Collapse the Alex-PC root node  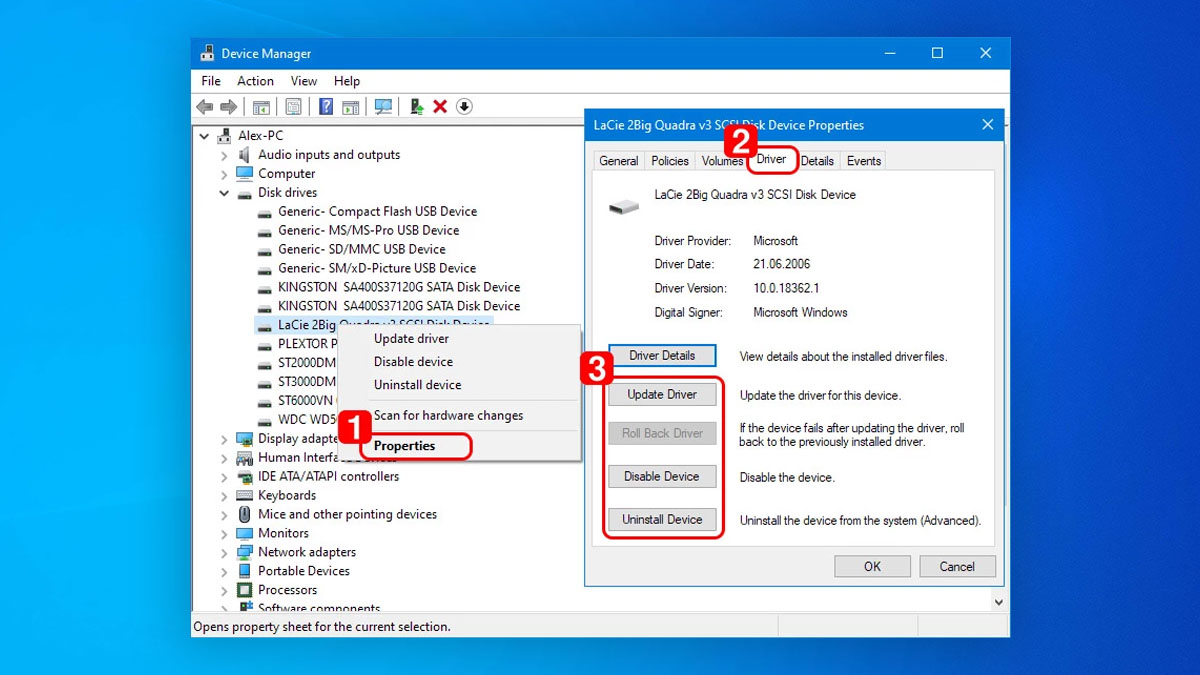click(x=205, y=136)
